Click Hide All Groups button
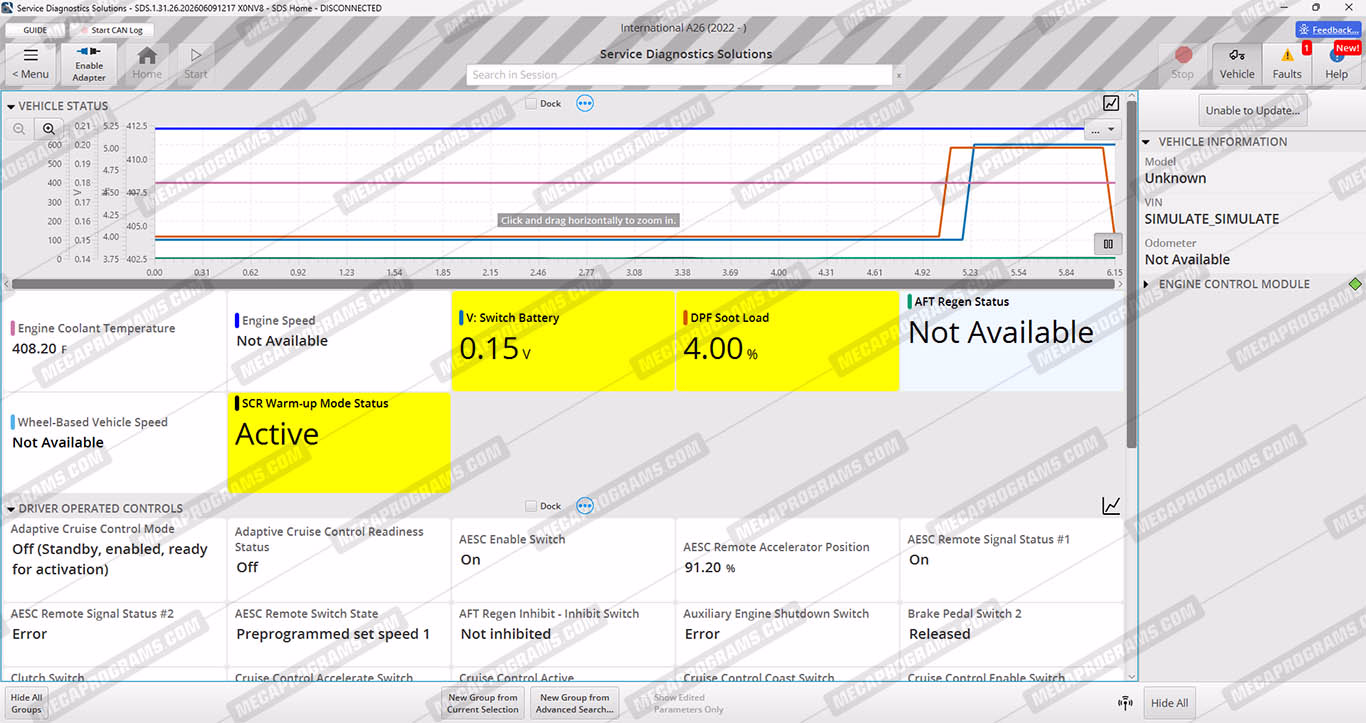1366x723 pixels. point(26,703)
